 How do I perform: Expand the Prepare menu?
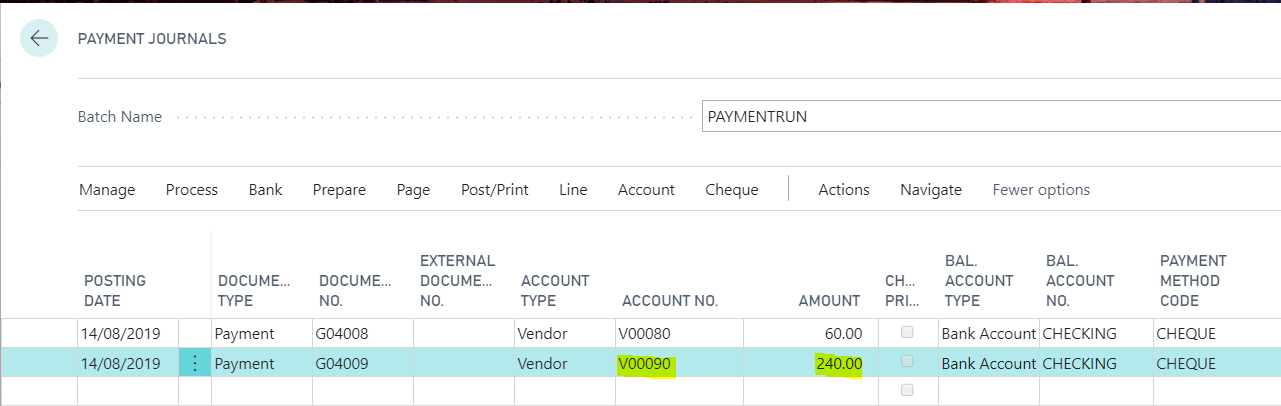[x=339, y=190]
